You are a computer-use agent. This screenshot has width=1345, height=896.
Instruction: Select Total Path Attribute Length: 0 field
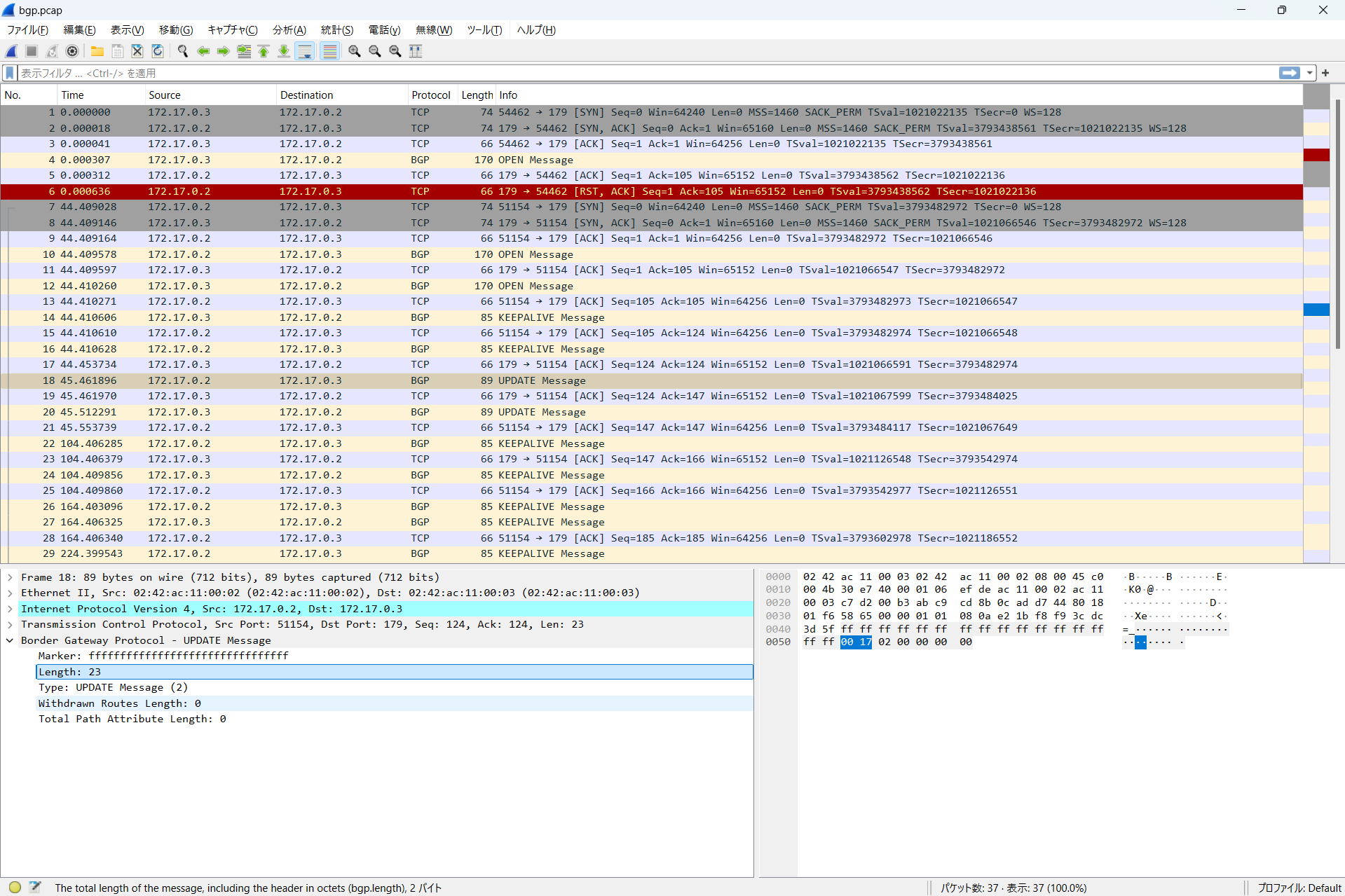pos(395,719)
